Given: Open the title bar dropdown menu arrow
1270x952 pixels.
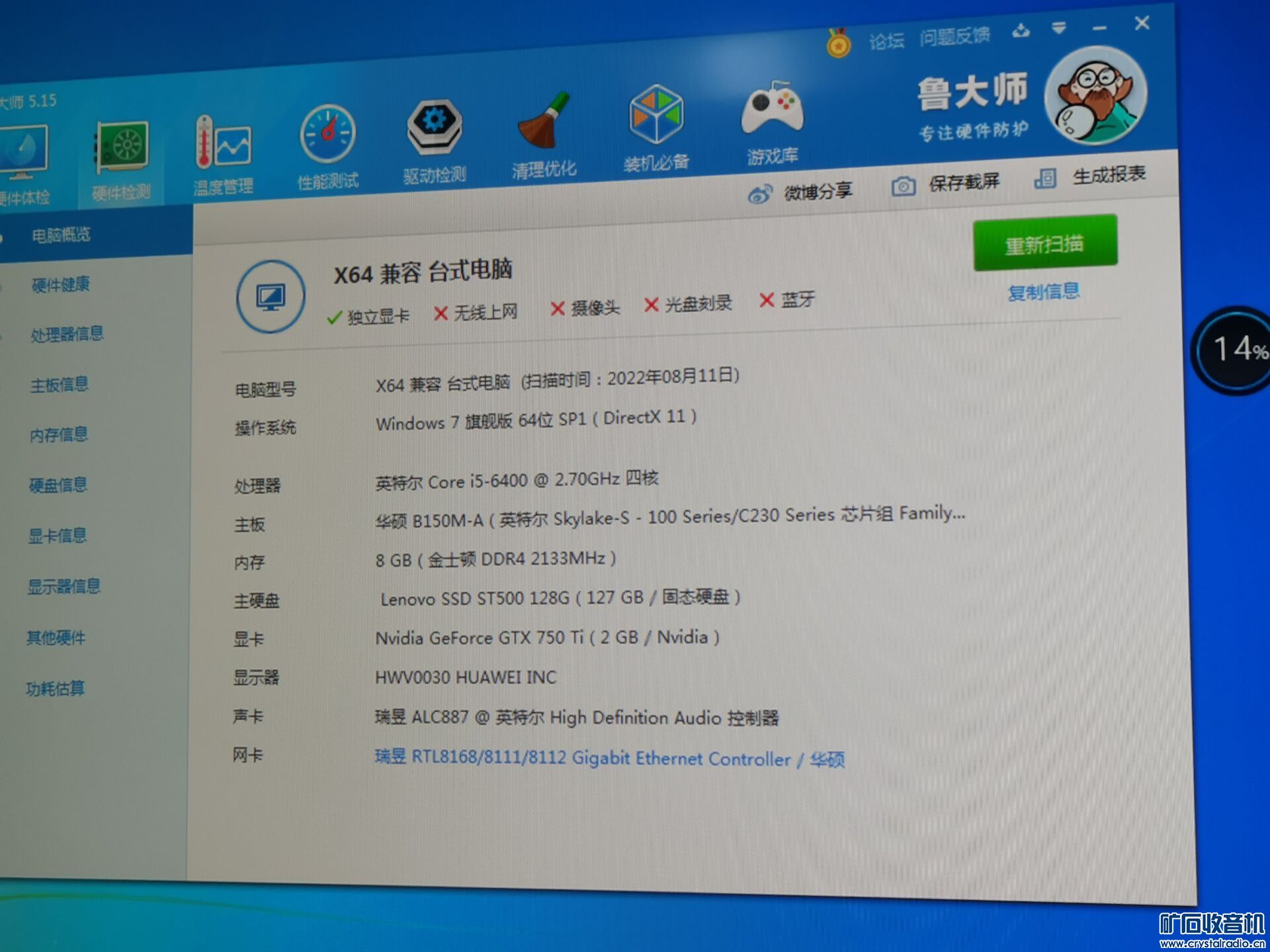Looking at the screenshot, I should [x=1058, y=28].
